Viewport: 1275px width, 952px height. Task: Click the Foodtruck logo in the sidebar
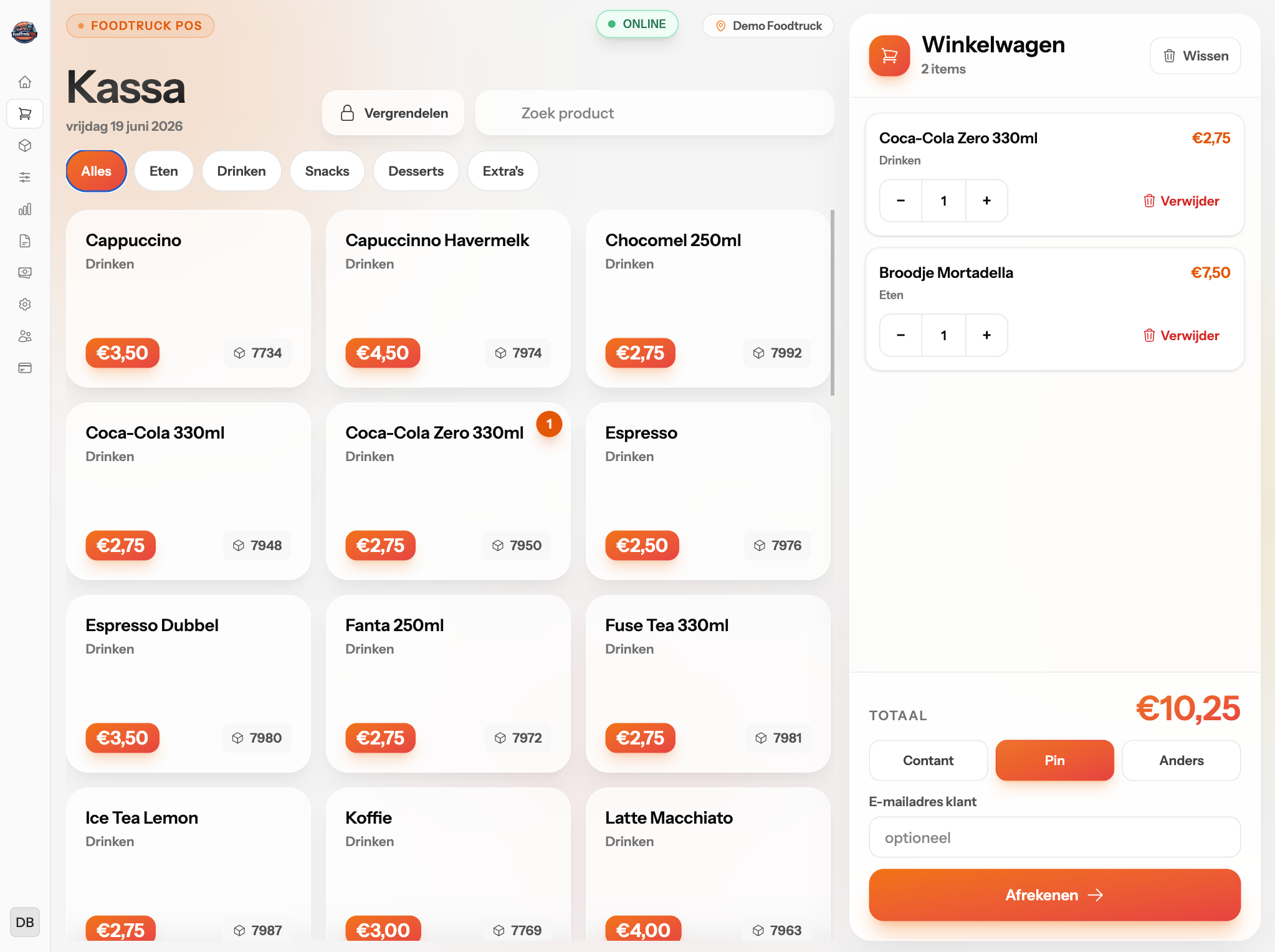tap(25, 32)
